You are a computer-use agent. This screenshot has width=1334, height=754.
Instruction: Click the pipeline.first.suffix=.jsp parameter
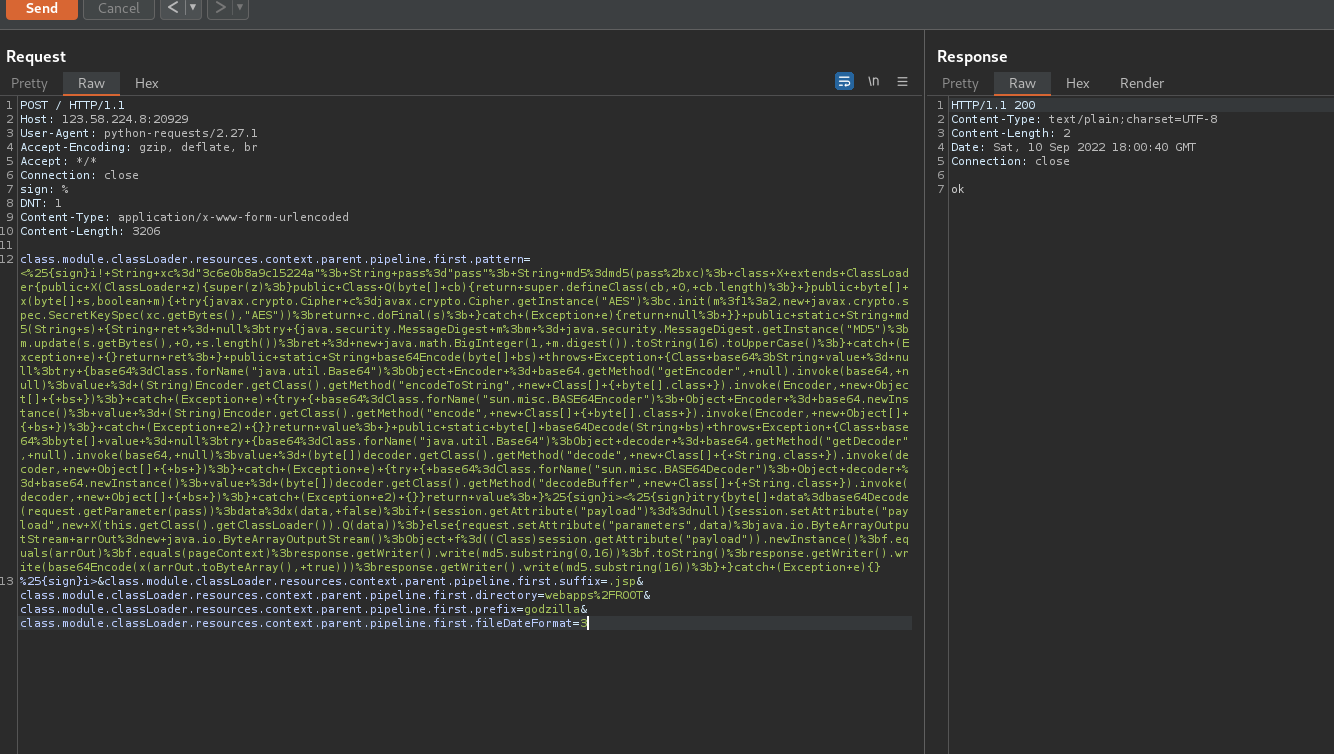click(372, 581)
